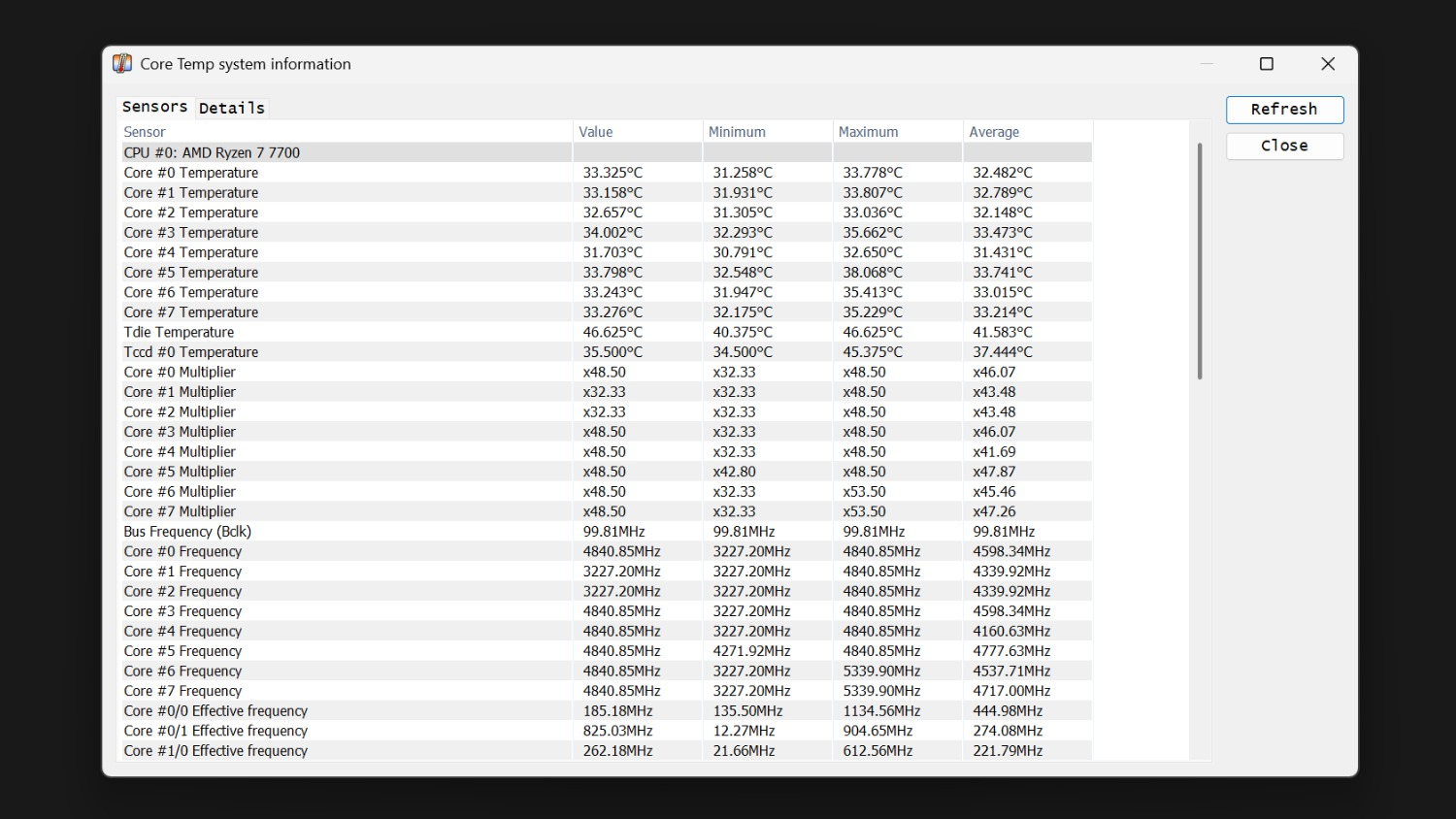The image size is (1456, 819).
Task: Minimize the Core Temp window
Action: pos(1207,64)
